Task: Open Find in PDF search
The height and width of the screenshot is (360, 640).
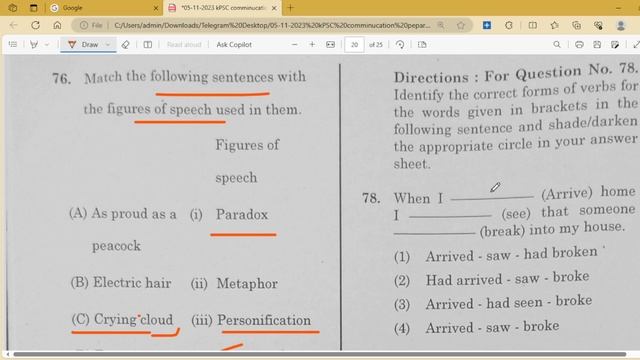Action: coord(557,44)
